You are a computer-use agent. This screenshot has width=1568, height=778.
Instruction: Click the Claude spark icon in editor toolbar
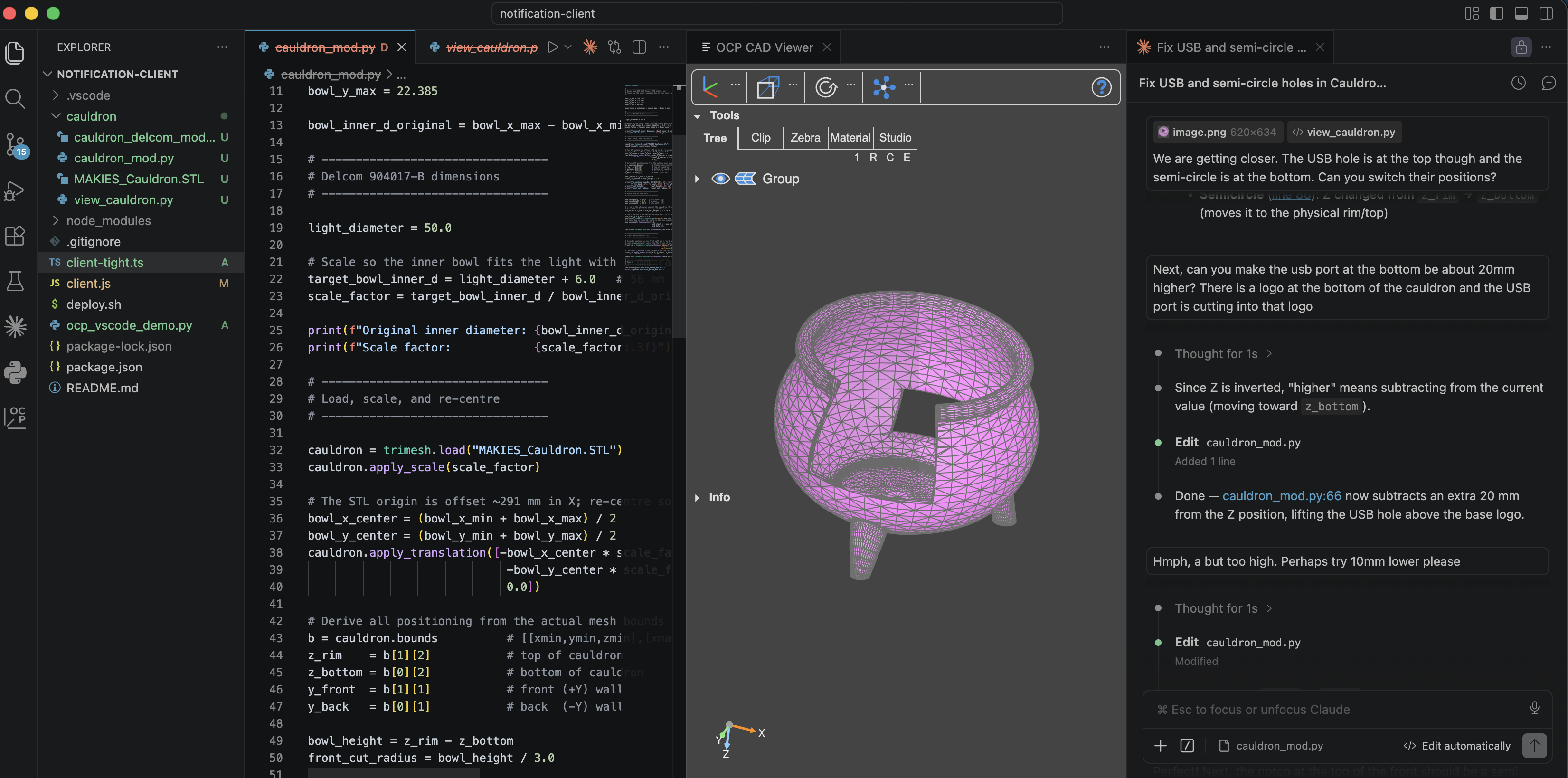pyautogui.click(x=590, y=47)
